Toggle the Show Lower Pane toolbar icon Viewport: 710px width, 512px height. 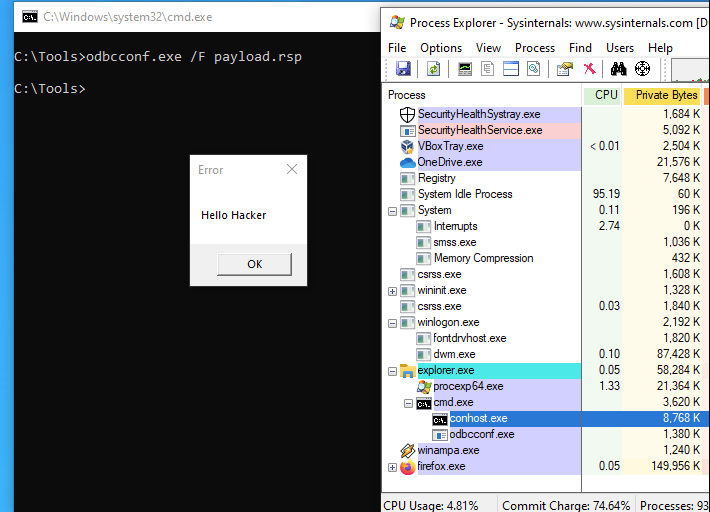(x=511, y=69)
